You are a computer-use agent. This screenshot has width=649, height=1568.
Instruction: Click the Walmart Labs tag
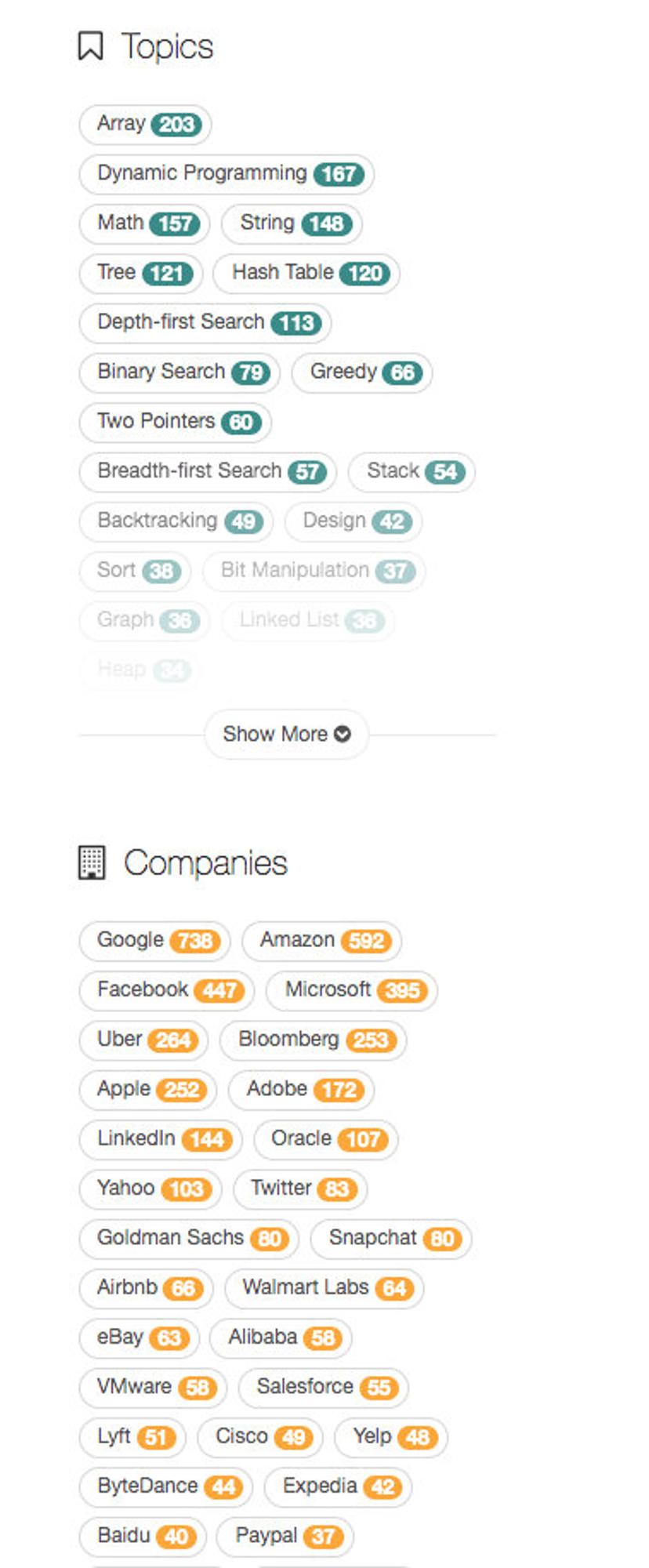324,1287
